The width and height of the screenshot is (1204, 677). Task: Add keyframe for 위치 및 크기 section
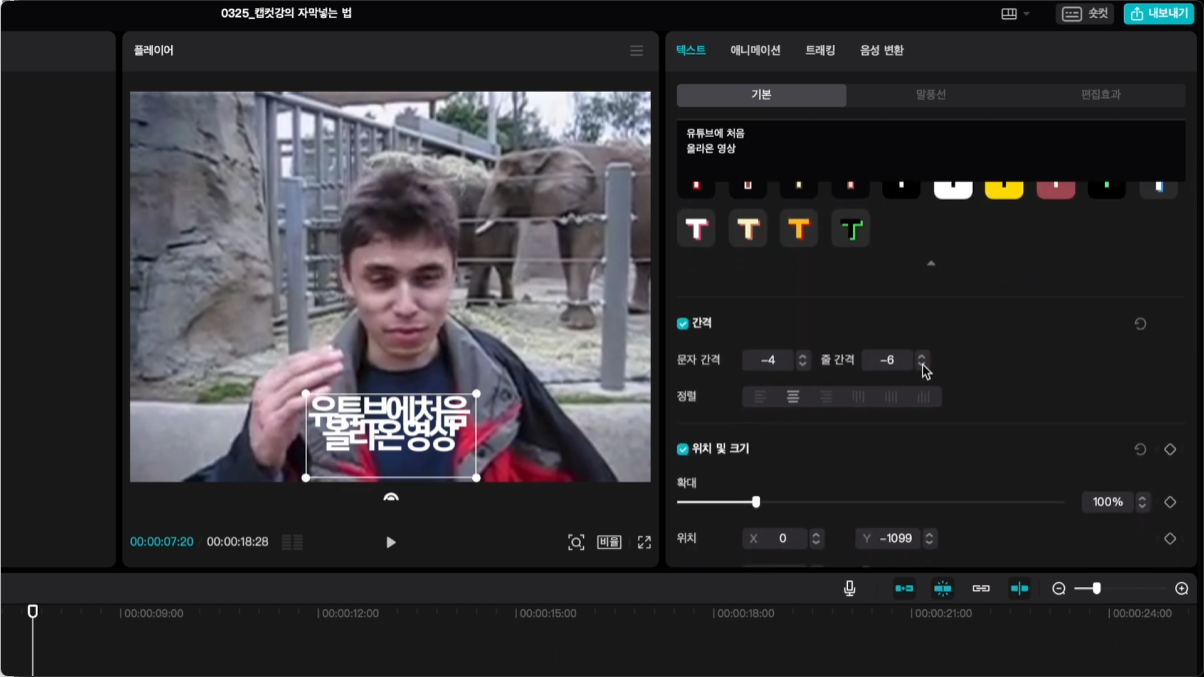pos(1170,450)
